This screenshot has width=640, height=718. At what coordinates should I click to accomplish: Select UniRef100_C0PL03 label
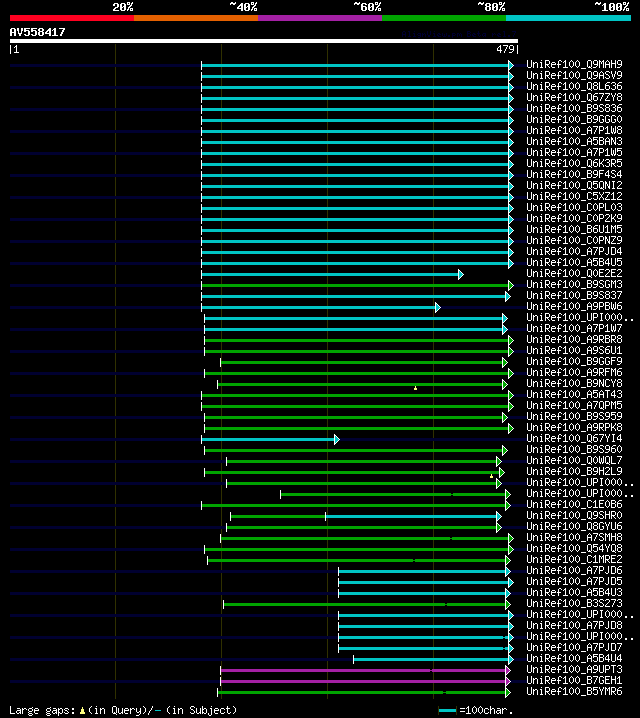(x=574, y=207)
